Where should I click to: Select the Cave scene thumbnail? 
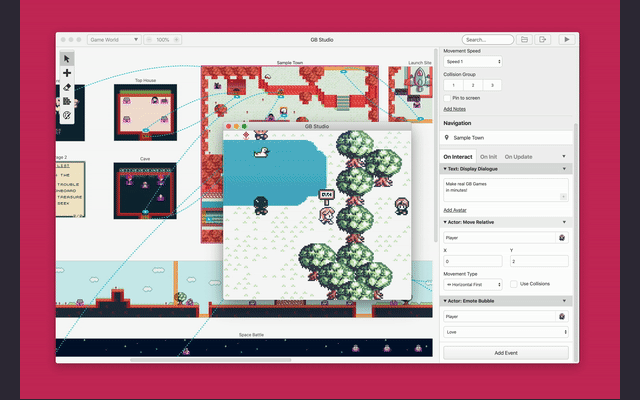tap(145, 191)
